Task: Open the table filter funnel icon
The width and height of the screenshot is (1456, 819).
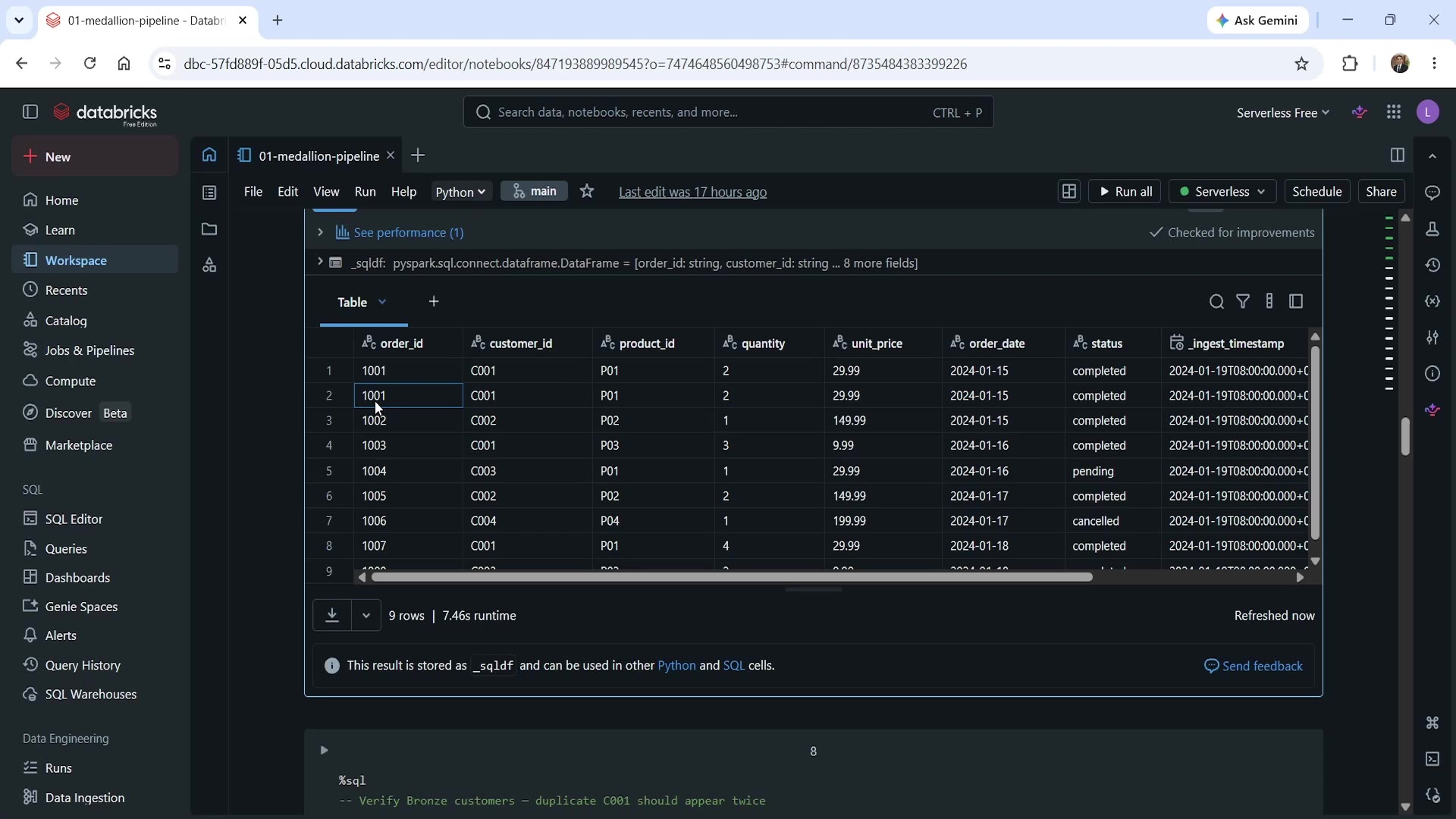Action: [1243, 302]
